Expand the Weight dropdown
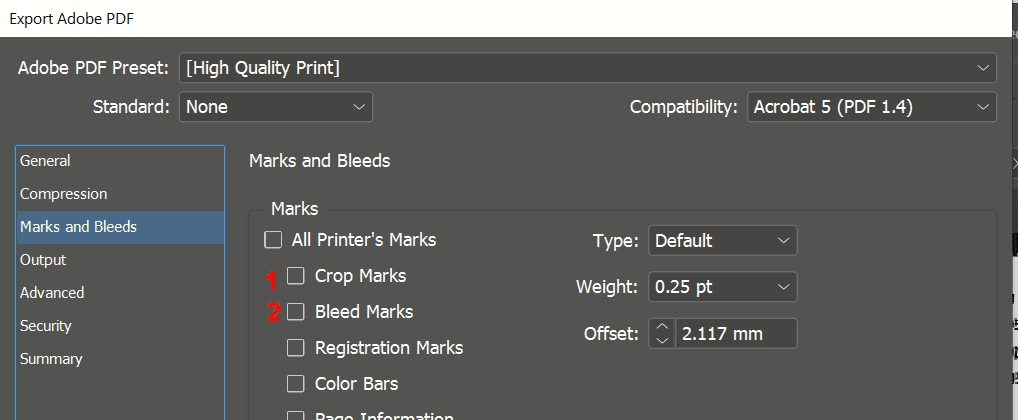The width and height of the screenshot is (1018, 420). tap(722, 287)
